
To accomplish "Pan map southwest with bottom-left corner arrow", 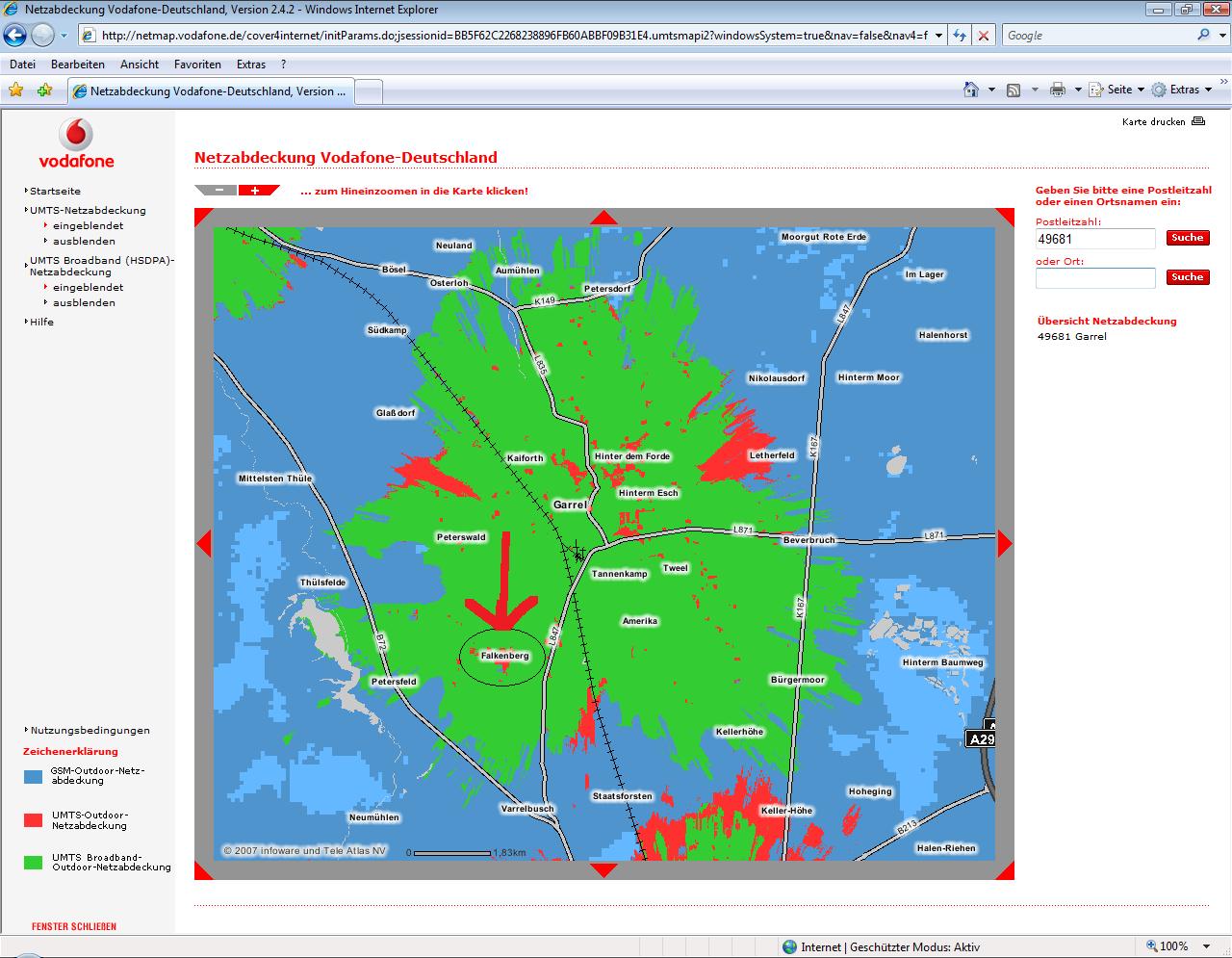I will (x=202, y=871).
